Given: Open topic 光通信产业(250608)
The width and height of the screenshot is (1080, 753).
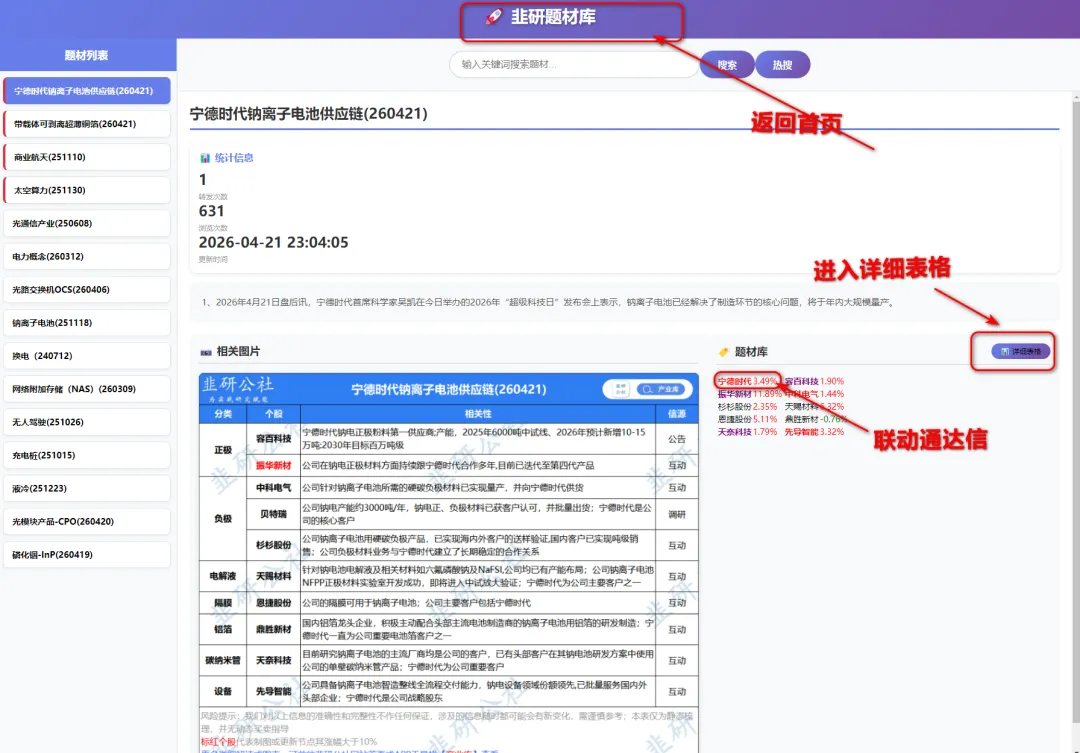Looking at the screenshot, I should 87,223.
